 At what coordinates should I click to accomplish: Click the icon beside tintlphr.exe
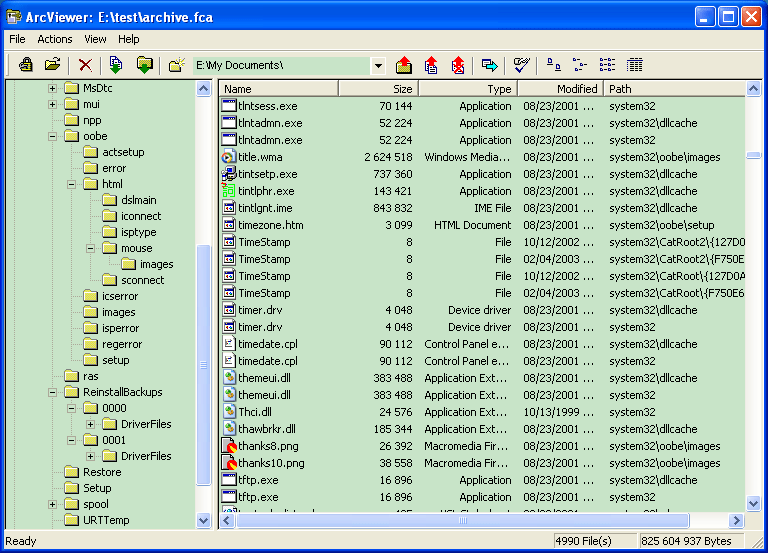coord(228,191)
